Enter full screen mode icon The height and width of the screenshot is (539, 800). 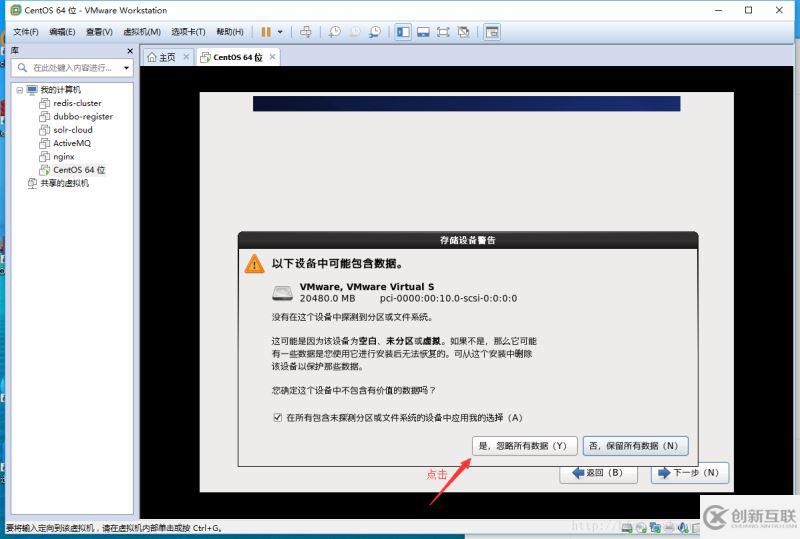pyautogui.click(x=443, y=32)
